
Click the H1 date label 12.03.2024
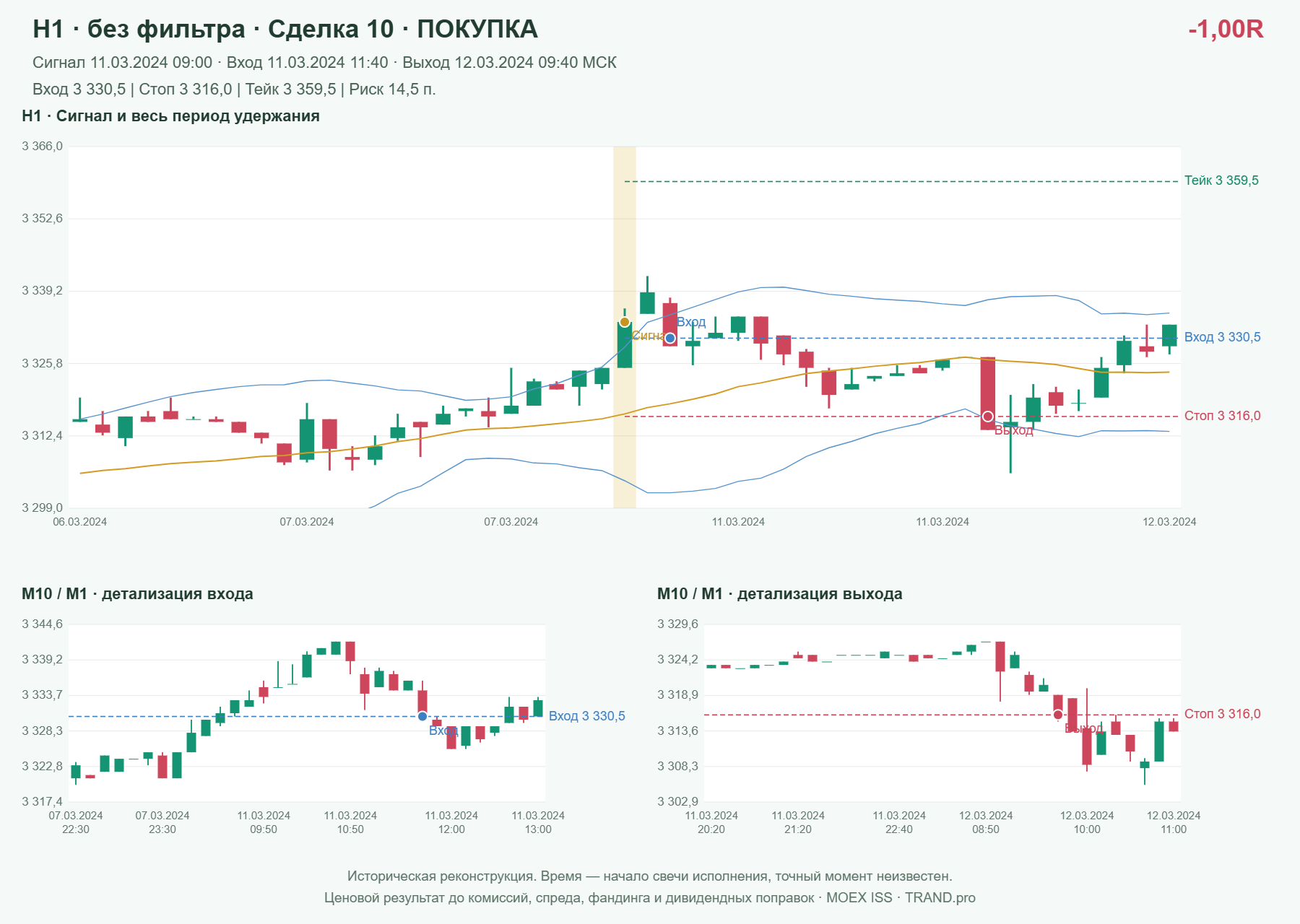[1169, 522]
